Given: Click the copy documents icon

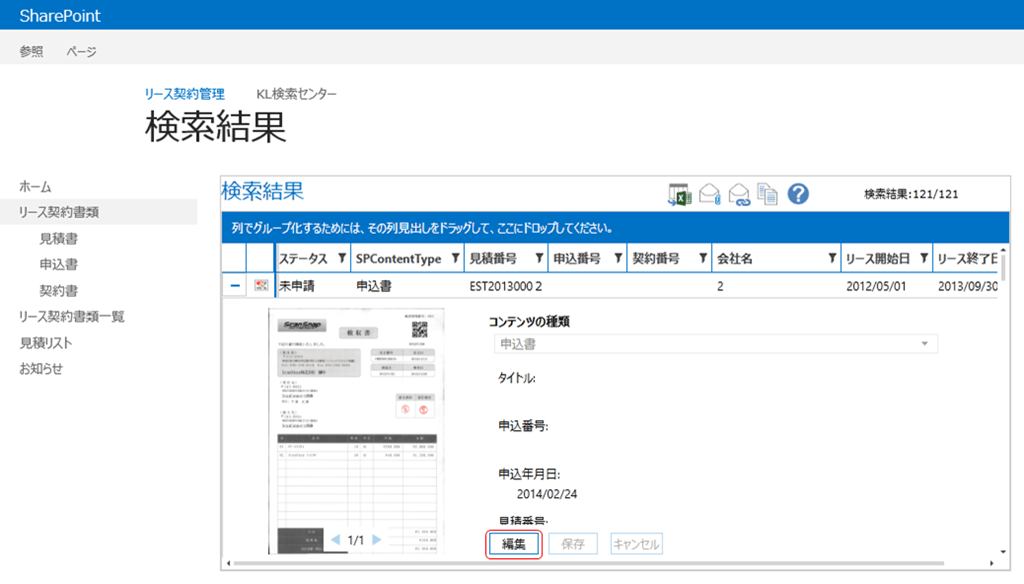Looking at the screenshot, I should point(767,195).
